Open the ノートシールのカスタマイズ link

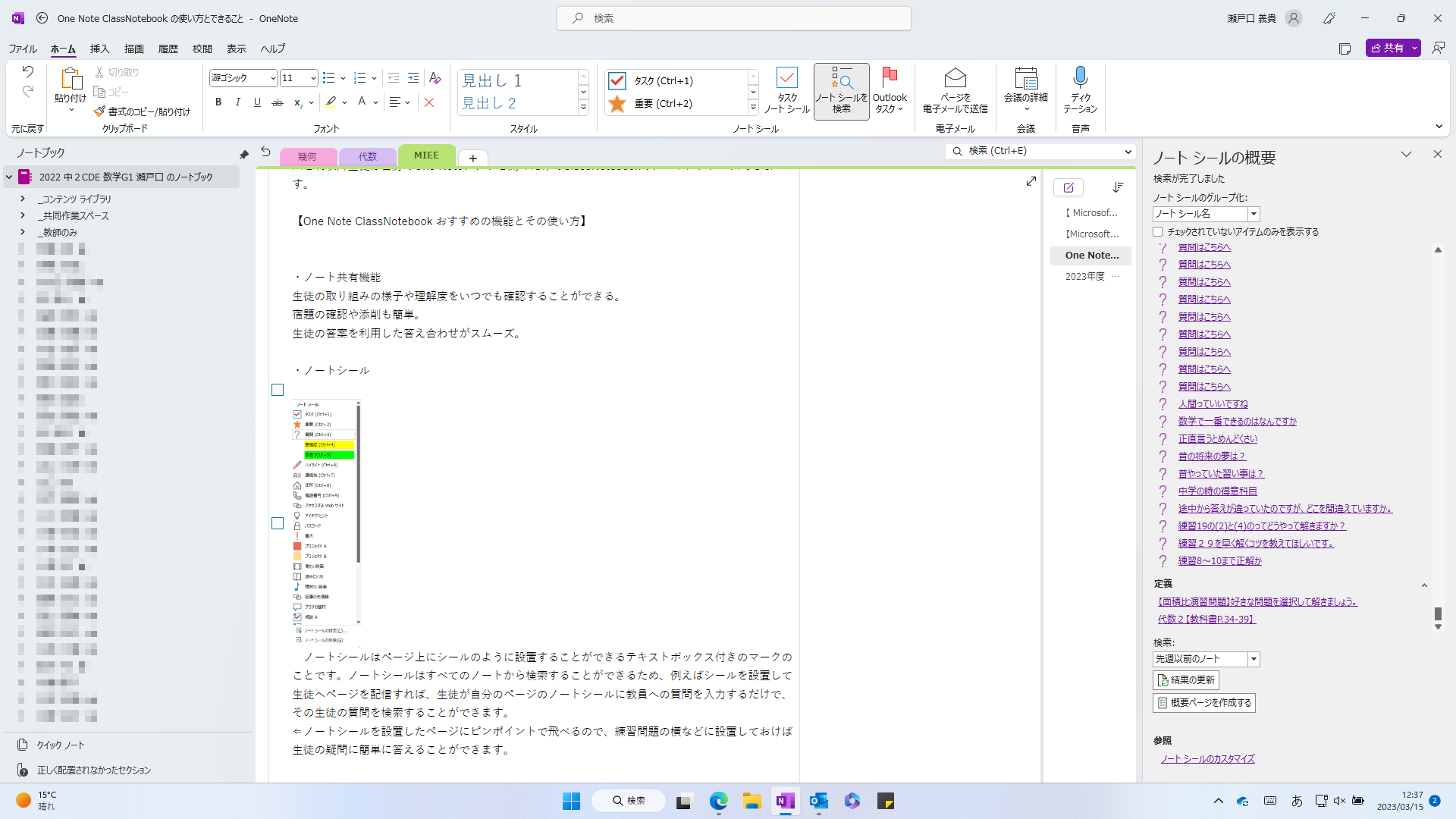tap(1209, 758)
